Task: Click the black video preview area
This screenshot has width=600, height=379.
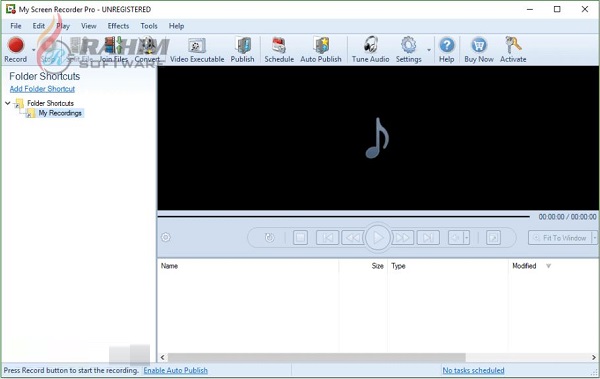Action: tap(378, 138)
